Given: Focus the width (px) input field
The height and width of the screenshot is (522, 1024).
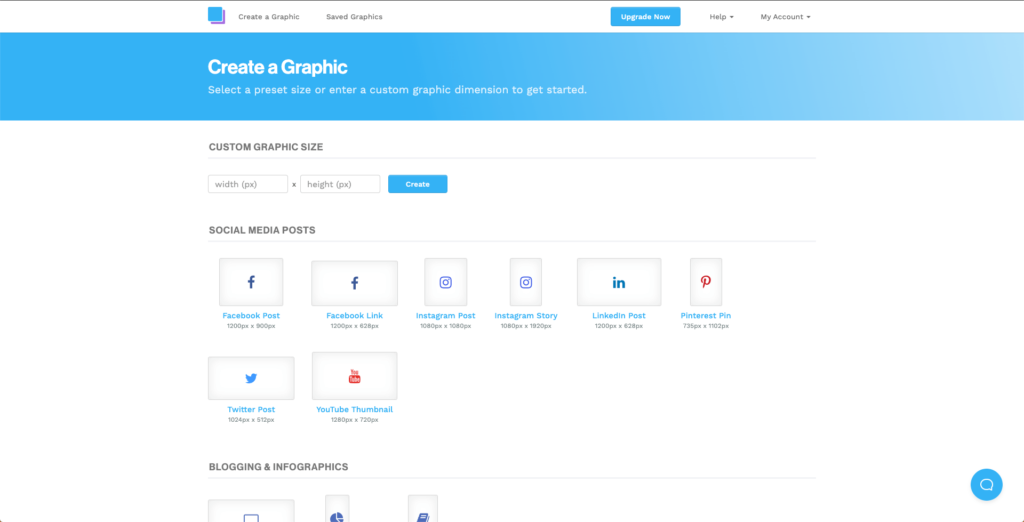Looking at the screenshot, I should click(x=248, y=184).
